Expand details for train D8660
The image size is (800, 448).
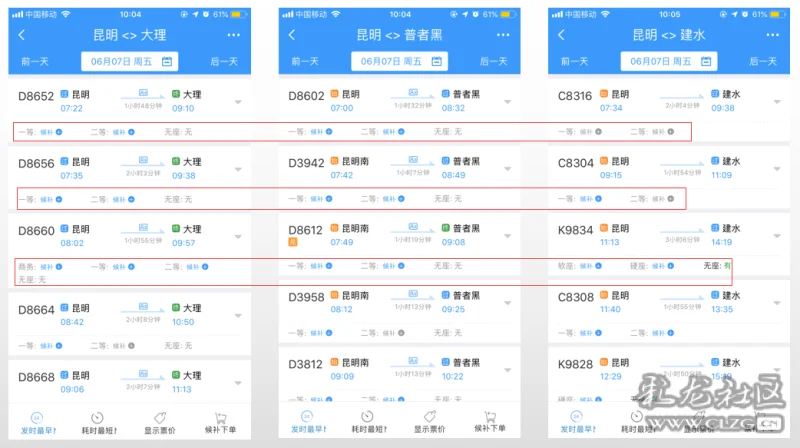pos(238,237)
